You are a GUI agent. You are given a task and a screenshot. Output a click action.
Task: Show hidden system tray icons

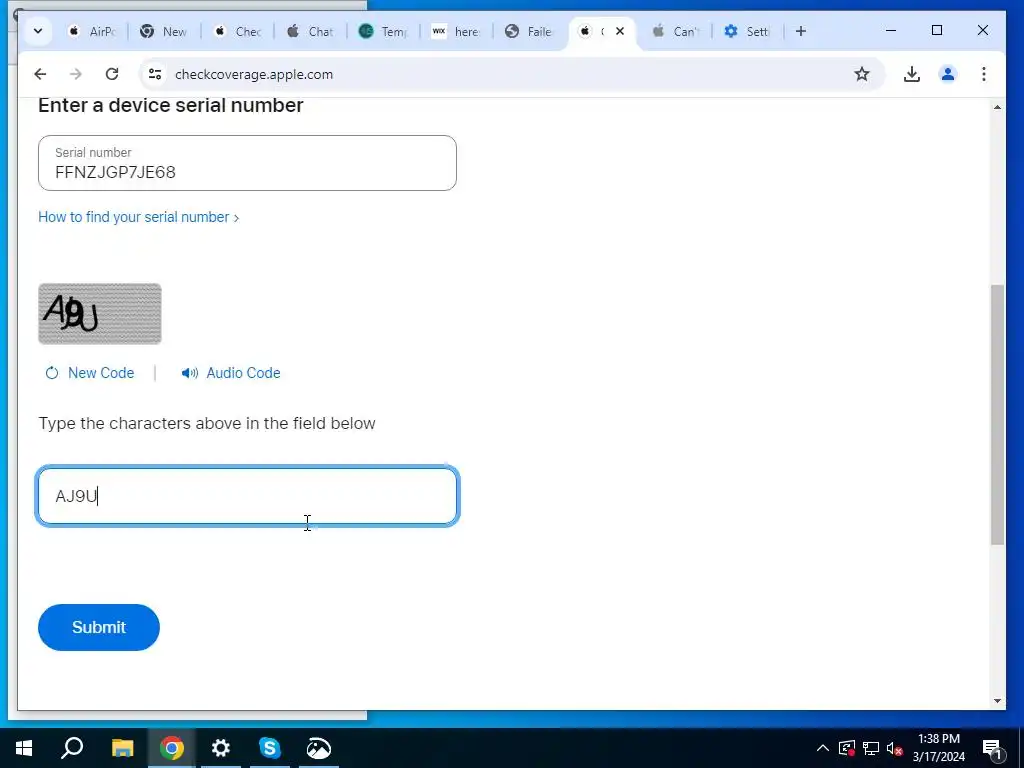[x=823, y=748]
